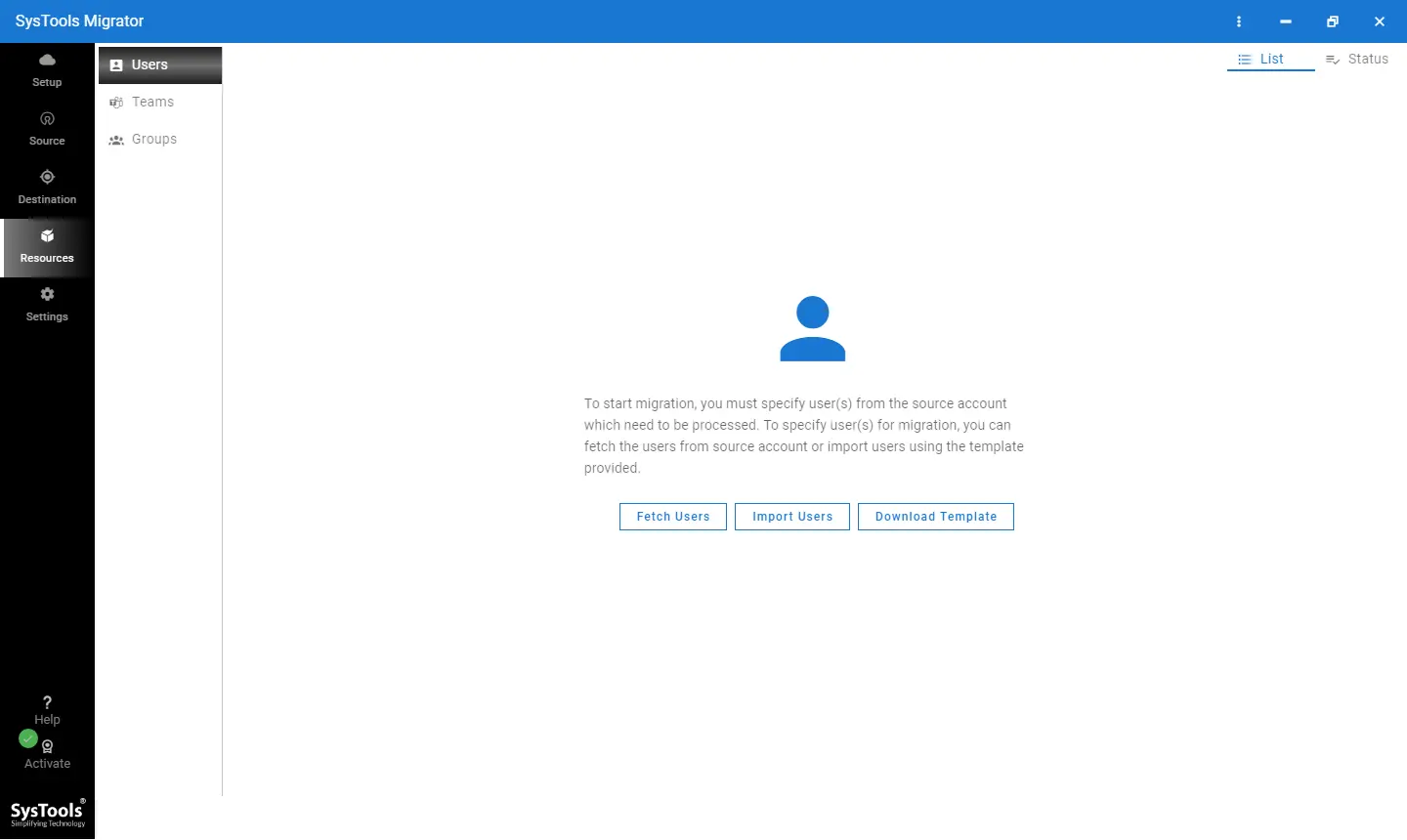This screenshot has width=1407, height=840.
Task: Click the Fetch Users button
Action: click(673, 517)
